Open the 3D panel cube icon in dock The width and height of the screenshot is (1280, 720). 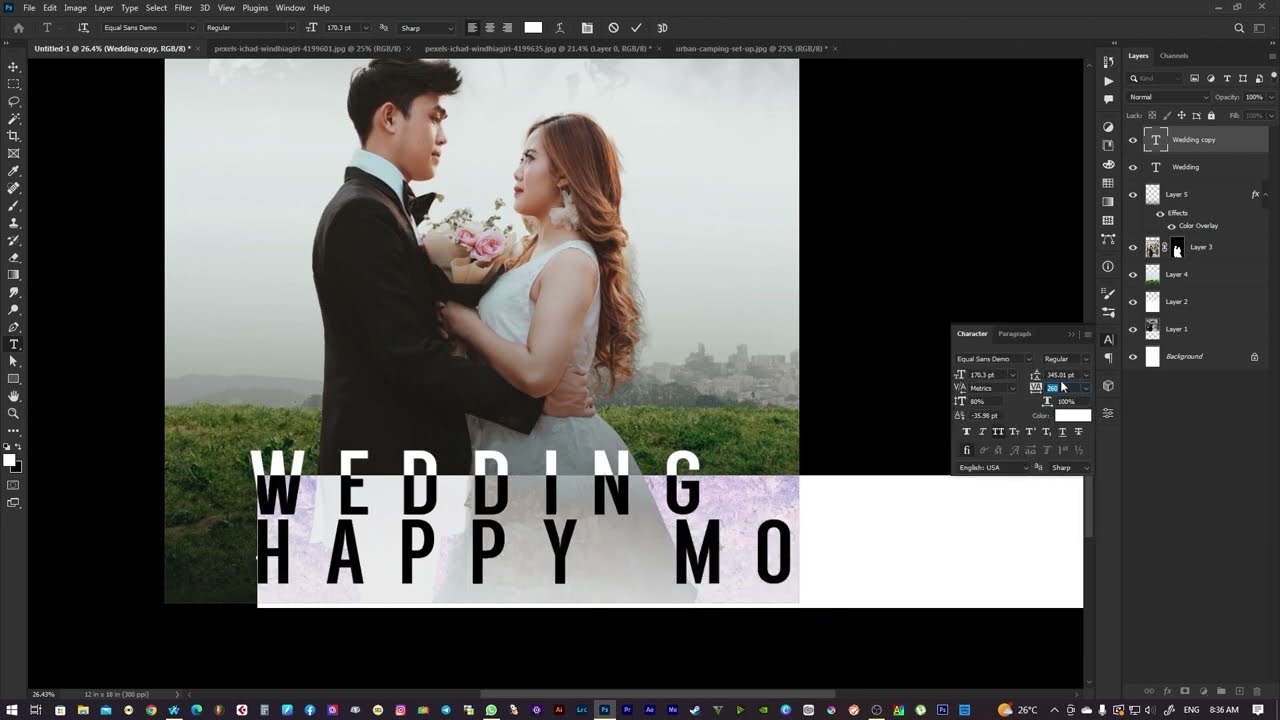(x=1108, y=386)
